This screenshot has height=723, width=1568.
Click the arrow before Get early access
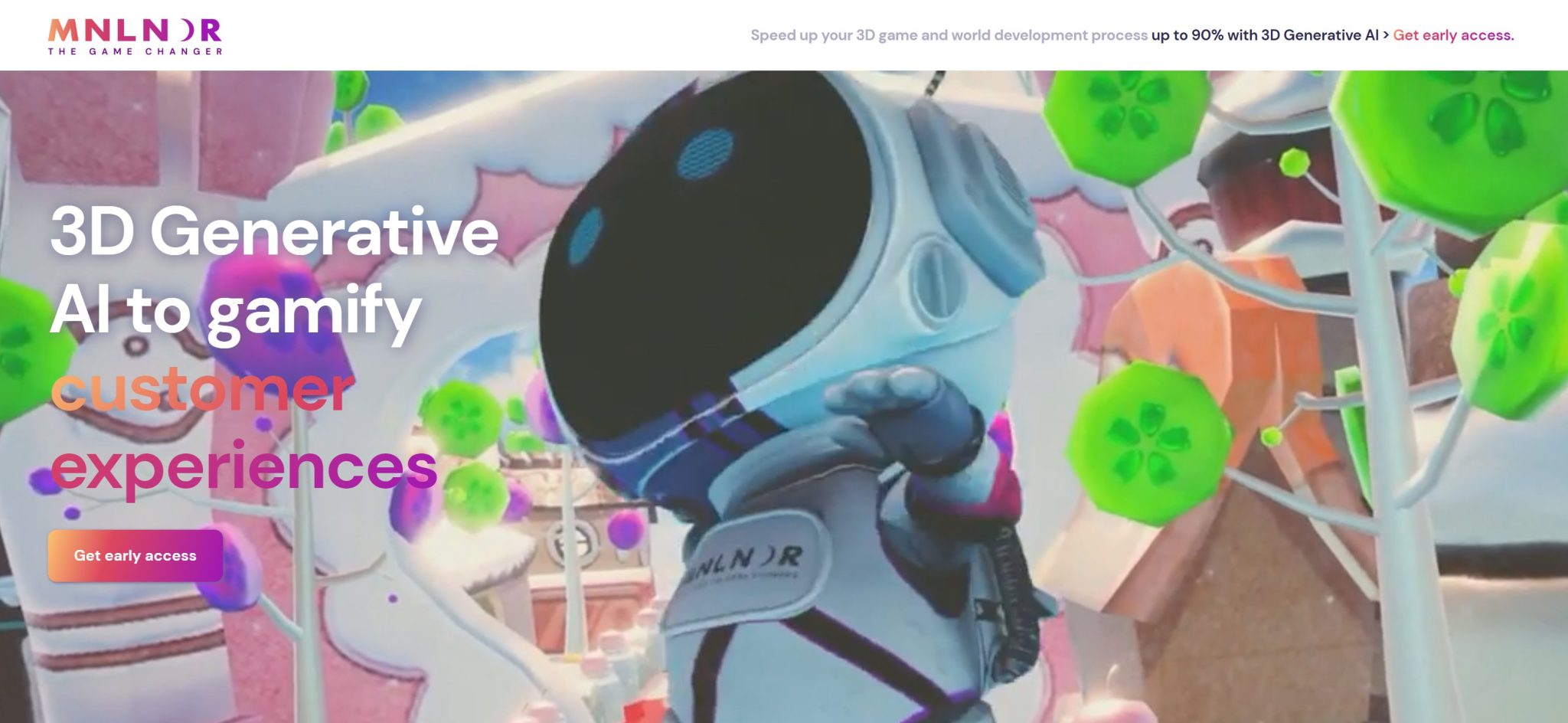click(x=1386, y=35)
